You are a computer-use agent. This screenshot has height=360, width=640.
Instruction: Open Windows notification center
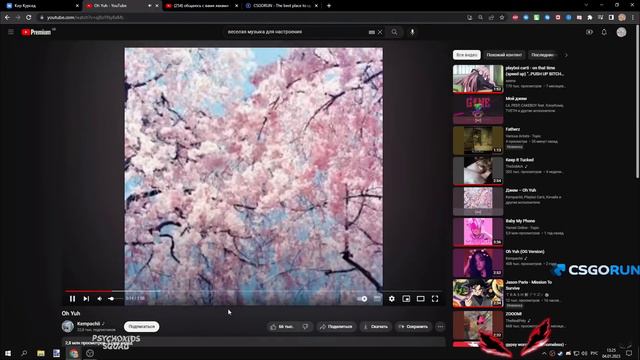tap(629, 353)
